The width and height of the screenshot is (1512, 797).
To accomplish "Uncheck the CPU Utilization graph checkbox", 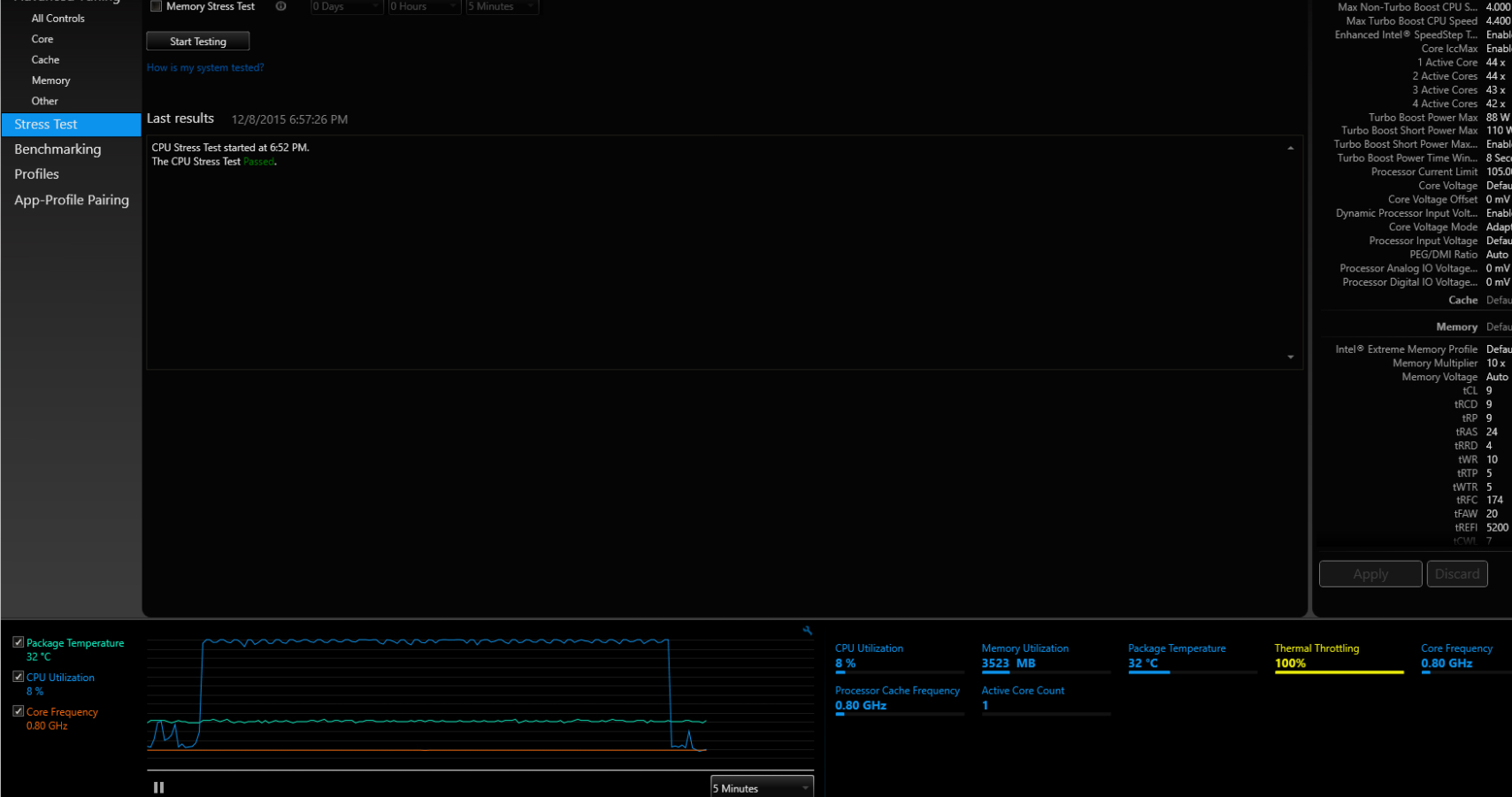I will tap(18, 677).
